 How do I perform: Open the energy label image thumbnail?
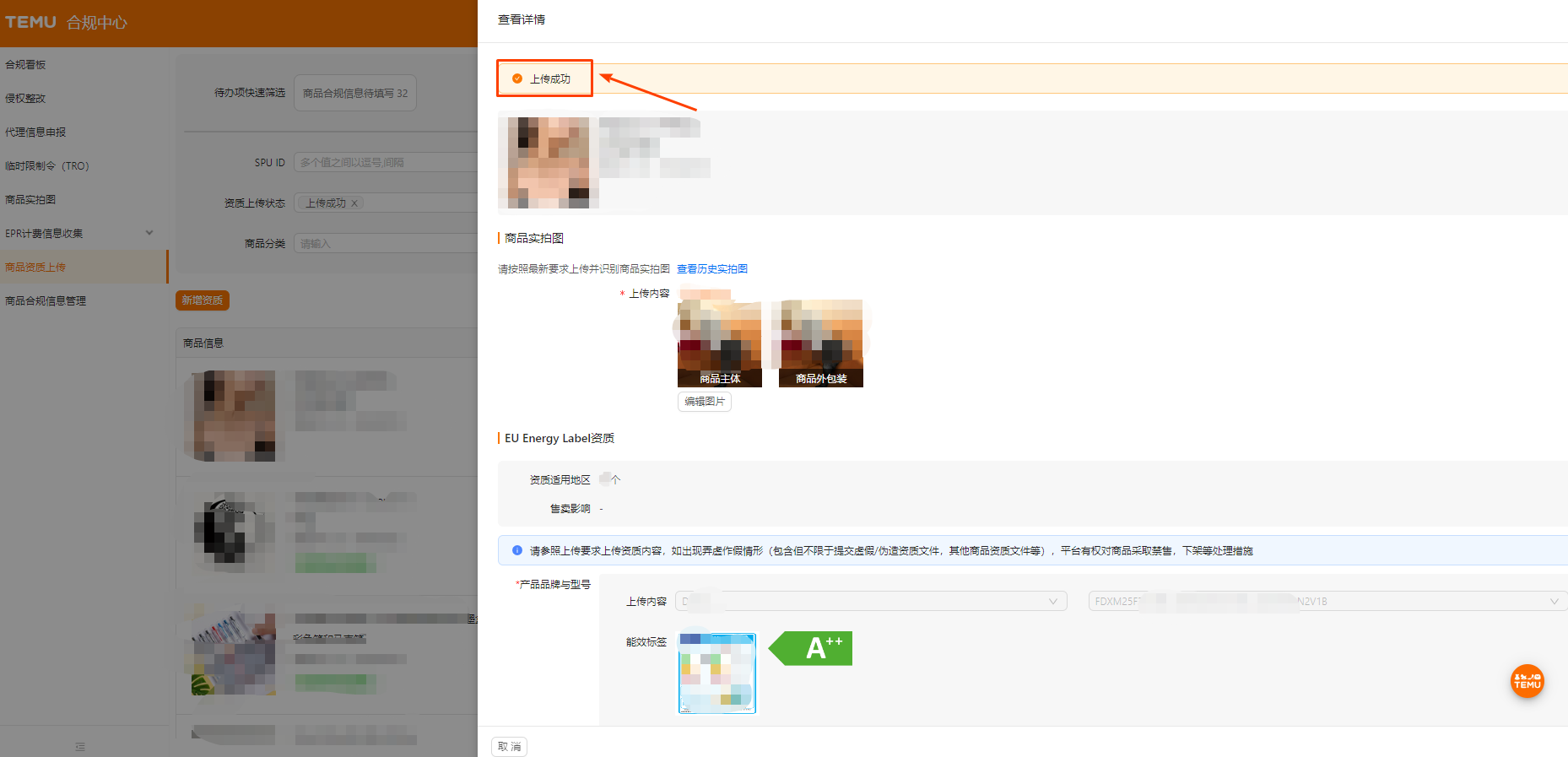[717, 673]
